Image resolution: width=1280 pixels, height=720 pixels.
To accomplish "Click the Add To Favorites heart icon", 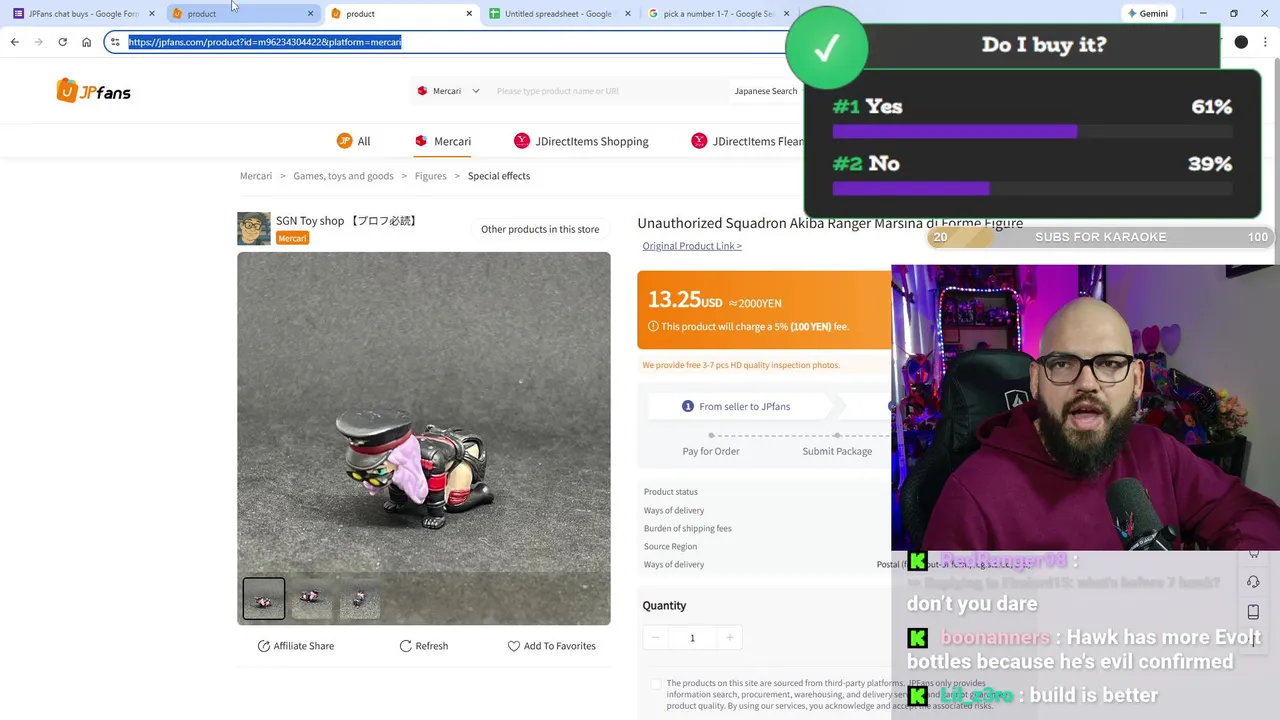I will click(x=513, y=646).
